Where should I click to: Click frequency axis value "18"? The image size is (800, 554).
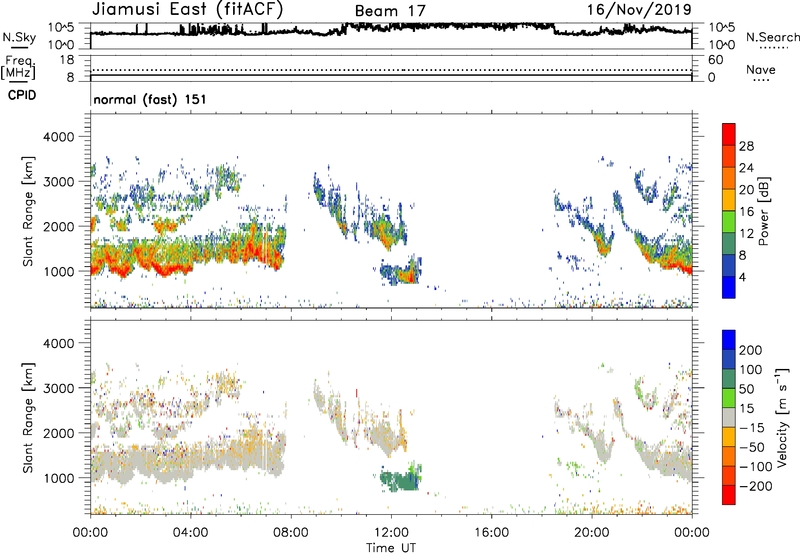[x=67, y=60]
